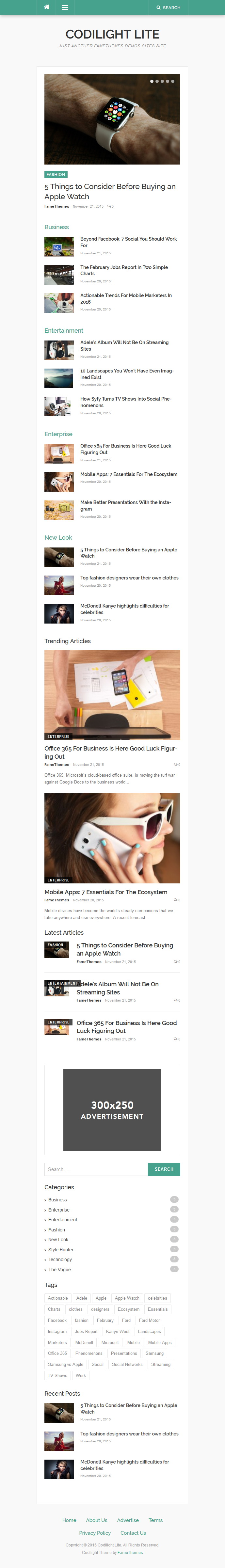The height and width of the screenshot is (1568, 225).
Task: Click the green SEARCH button in sidebar
Action: tap(164, 1169)
